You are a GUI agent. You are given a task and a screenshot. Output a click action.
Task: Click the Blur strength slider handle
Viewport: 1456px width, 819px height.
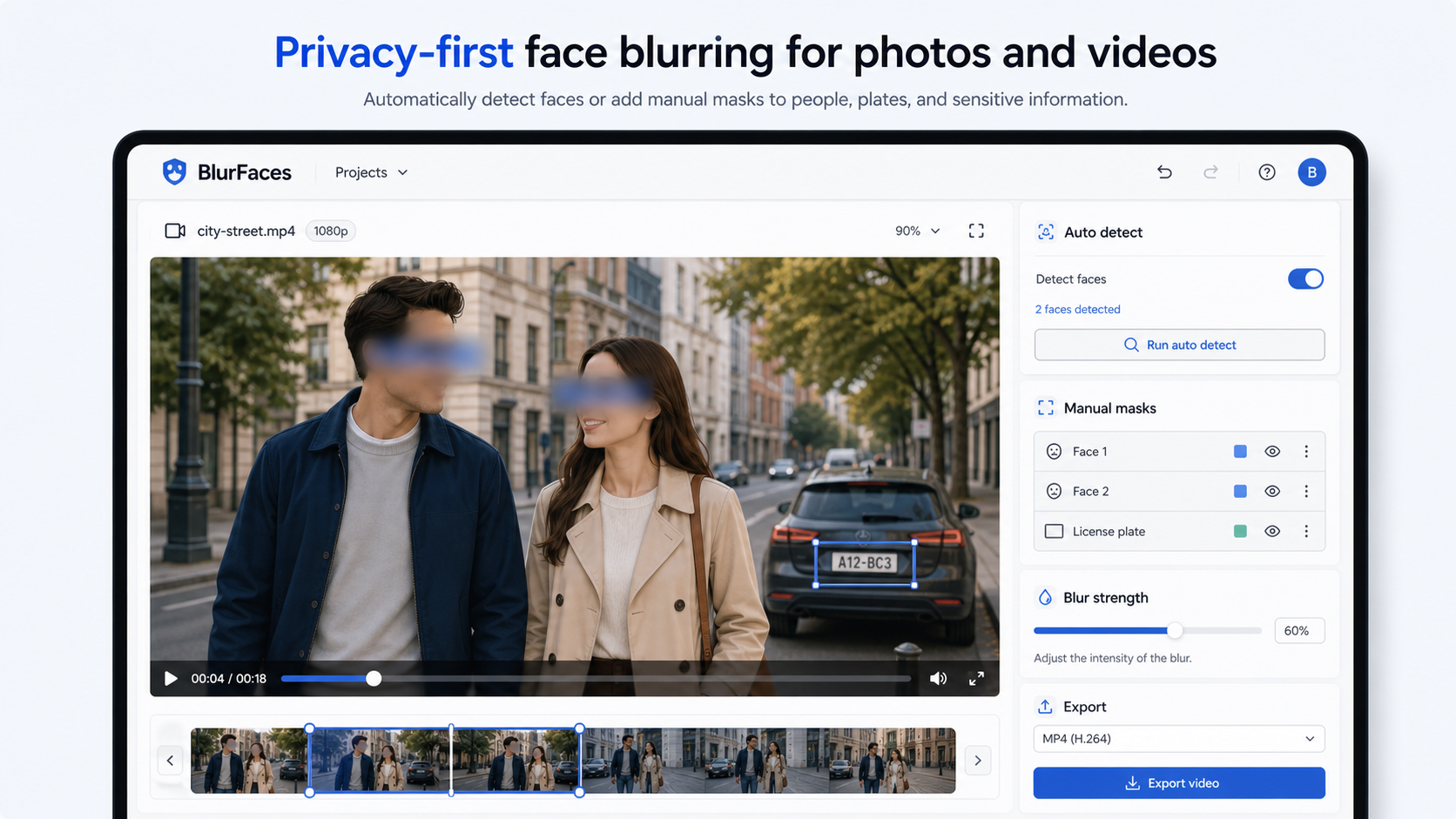[1175, 630]
